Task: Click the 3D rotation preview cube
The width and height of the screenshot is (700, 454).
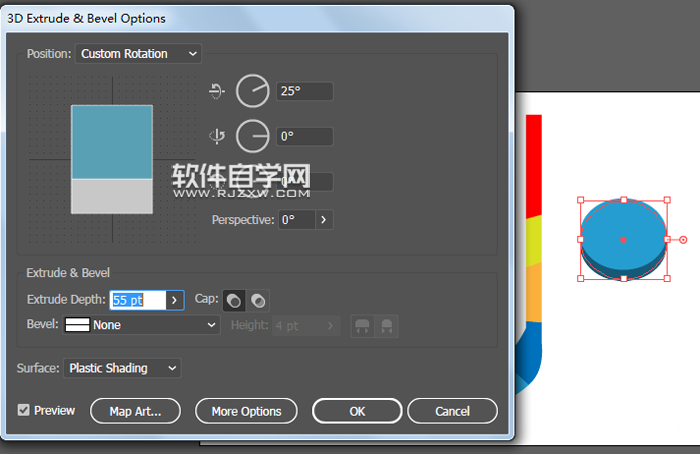Action: point(112,159)
